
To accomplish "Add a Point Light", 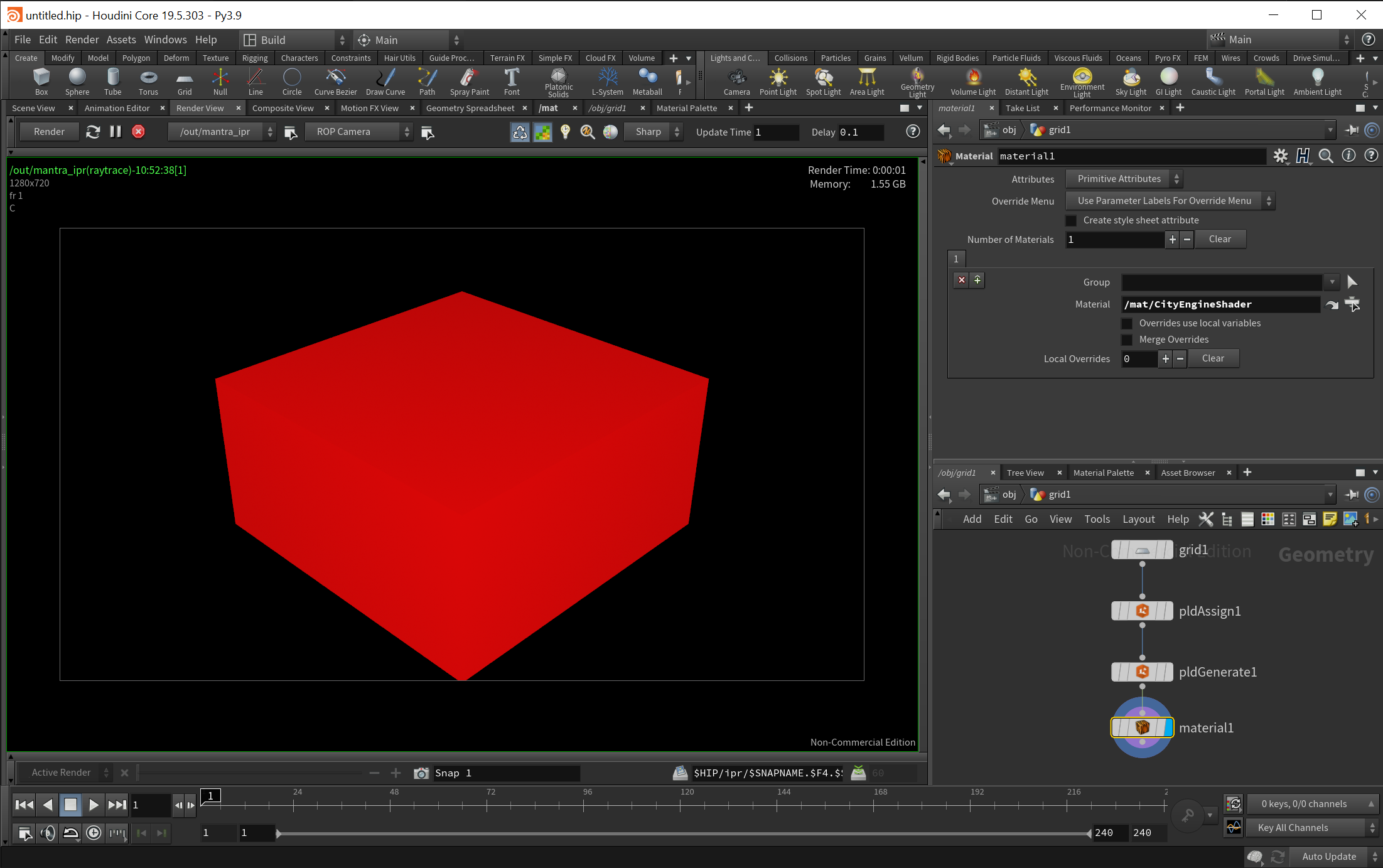I will pos(778,82).
